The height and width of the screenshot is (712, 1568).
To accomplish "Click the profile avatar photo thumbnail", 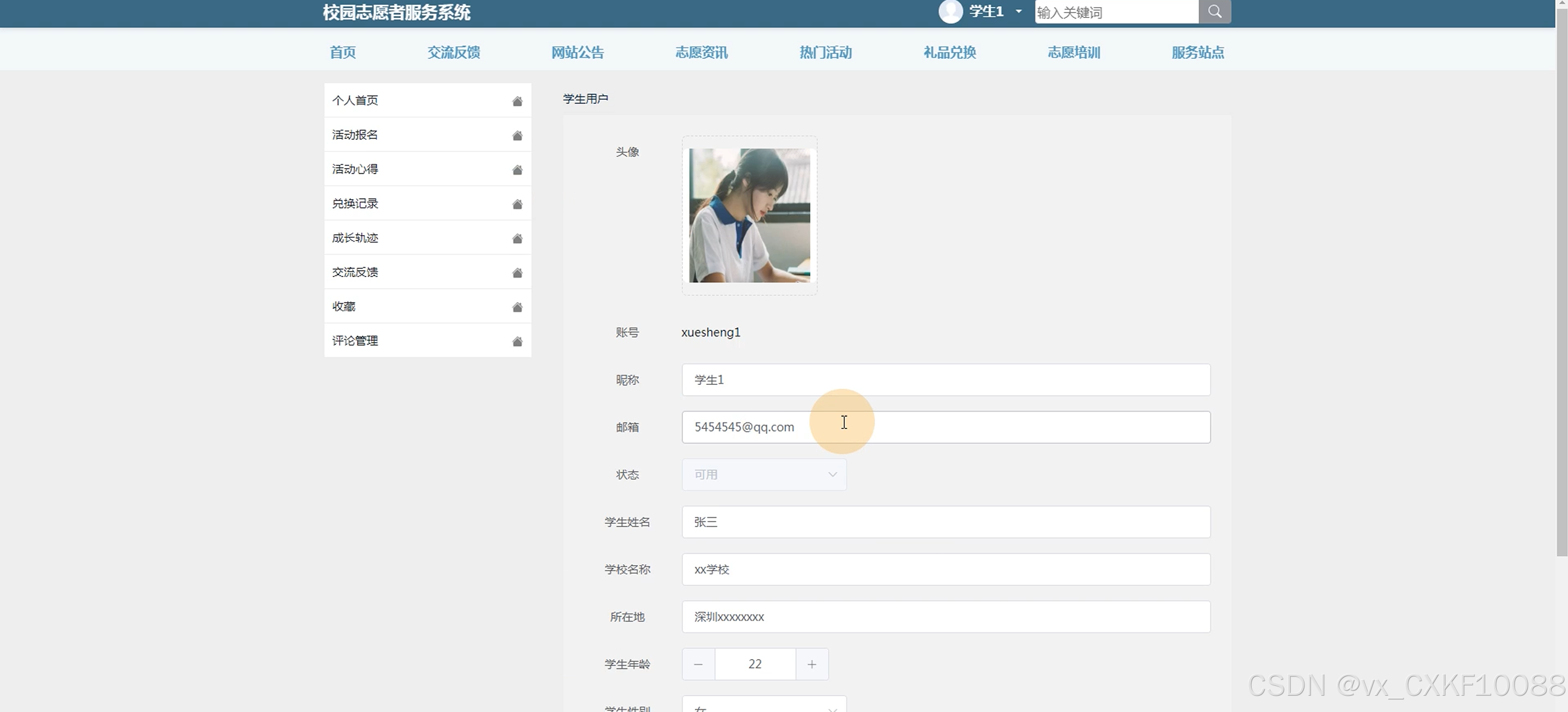I will click(x=749, y=216).
